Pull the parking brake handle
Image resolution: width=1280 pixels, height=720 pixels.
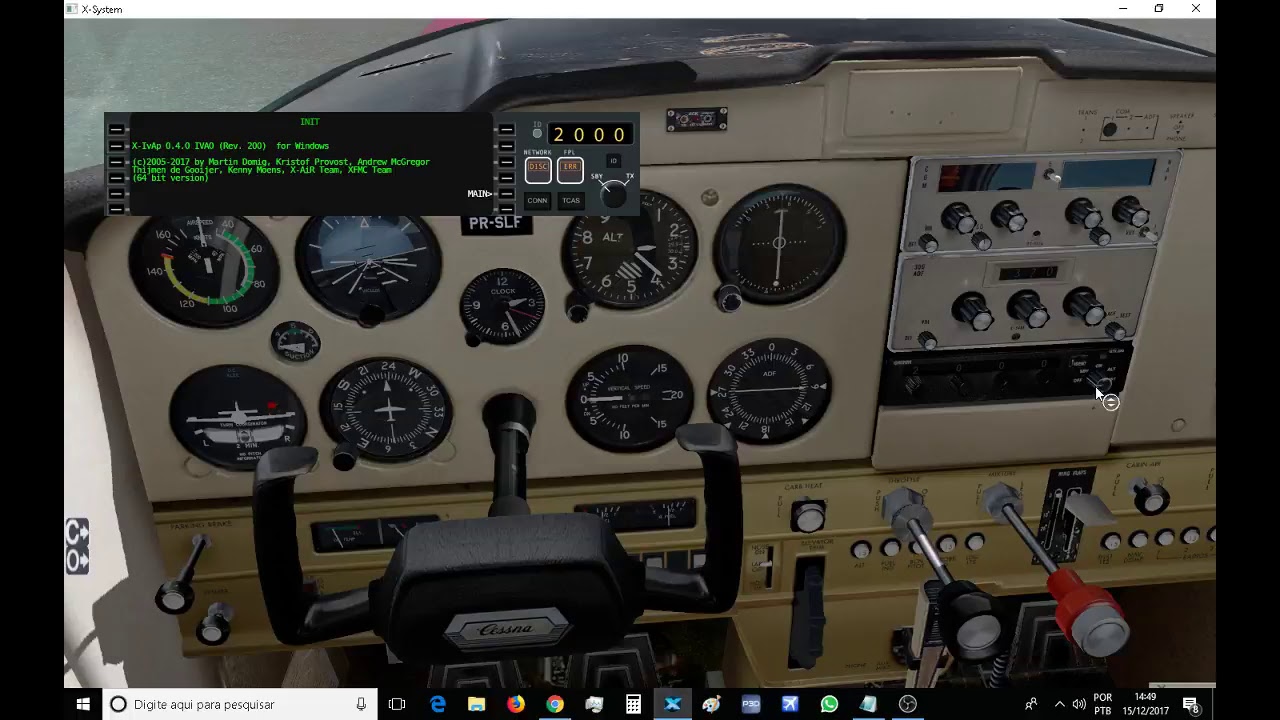174,598
